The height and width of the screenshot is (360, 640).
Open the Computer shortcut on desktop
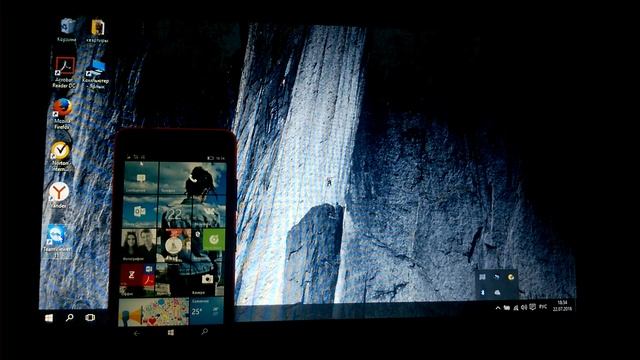coord(96,73)
